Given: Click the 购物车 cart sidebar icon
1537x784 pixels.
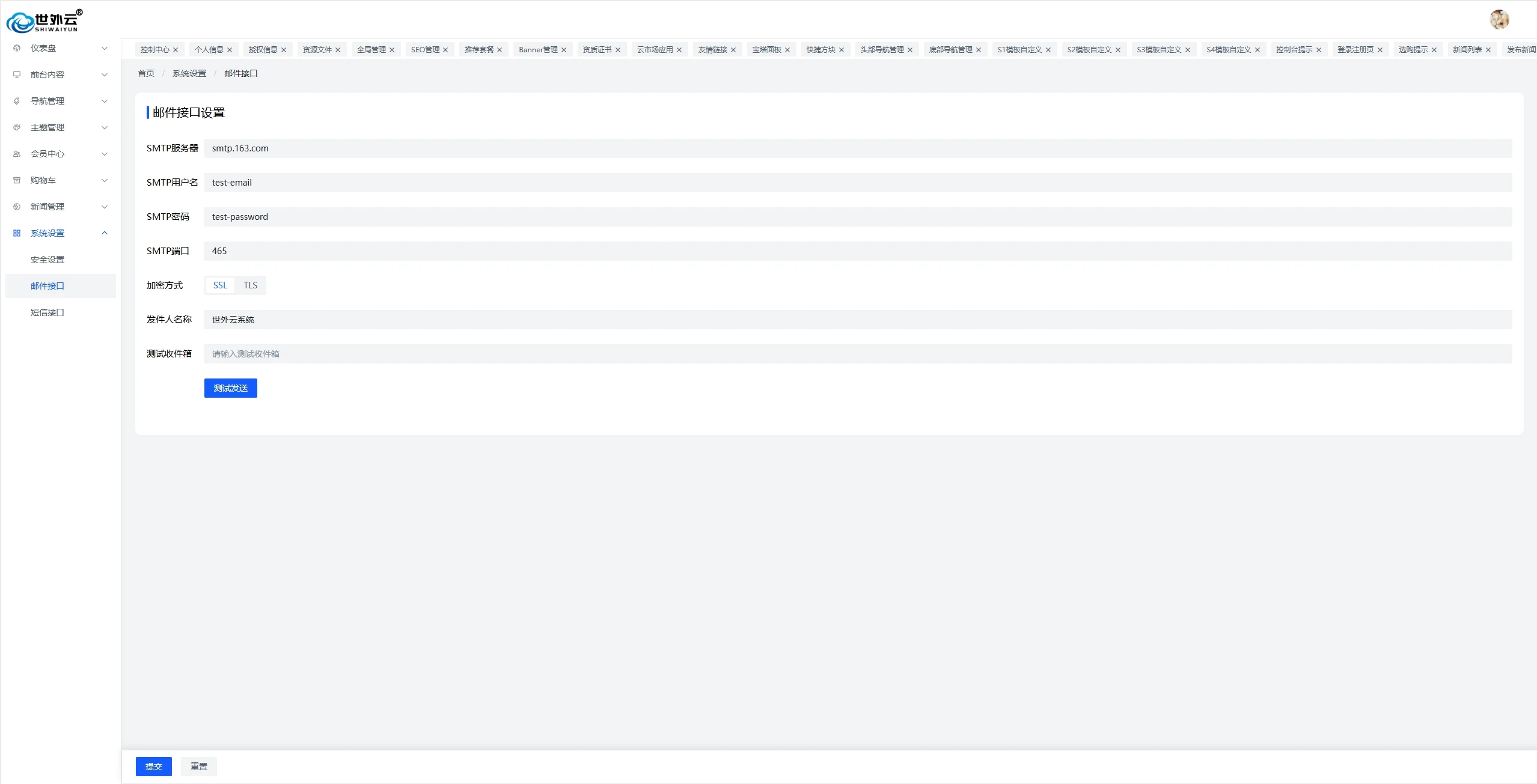Looking at the screenshot, I should click(x=17, y=180).
